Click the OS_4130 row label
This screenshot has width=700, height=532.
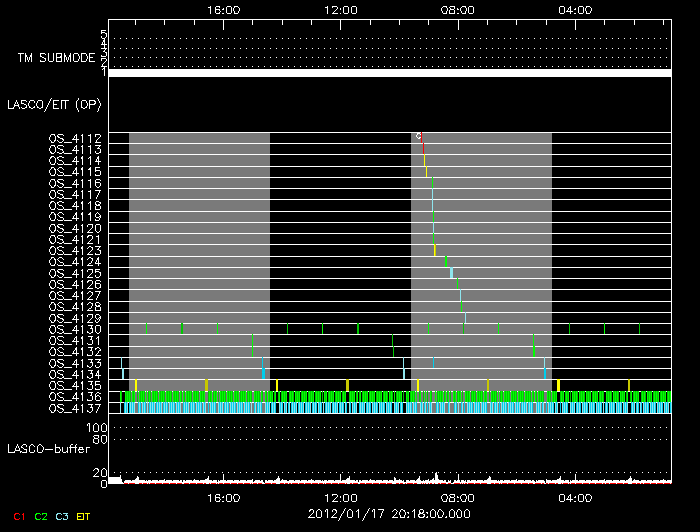point(75,329)
